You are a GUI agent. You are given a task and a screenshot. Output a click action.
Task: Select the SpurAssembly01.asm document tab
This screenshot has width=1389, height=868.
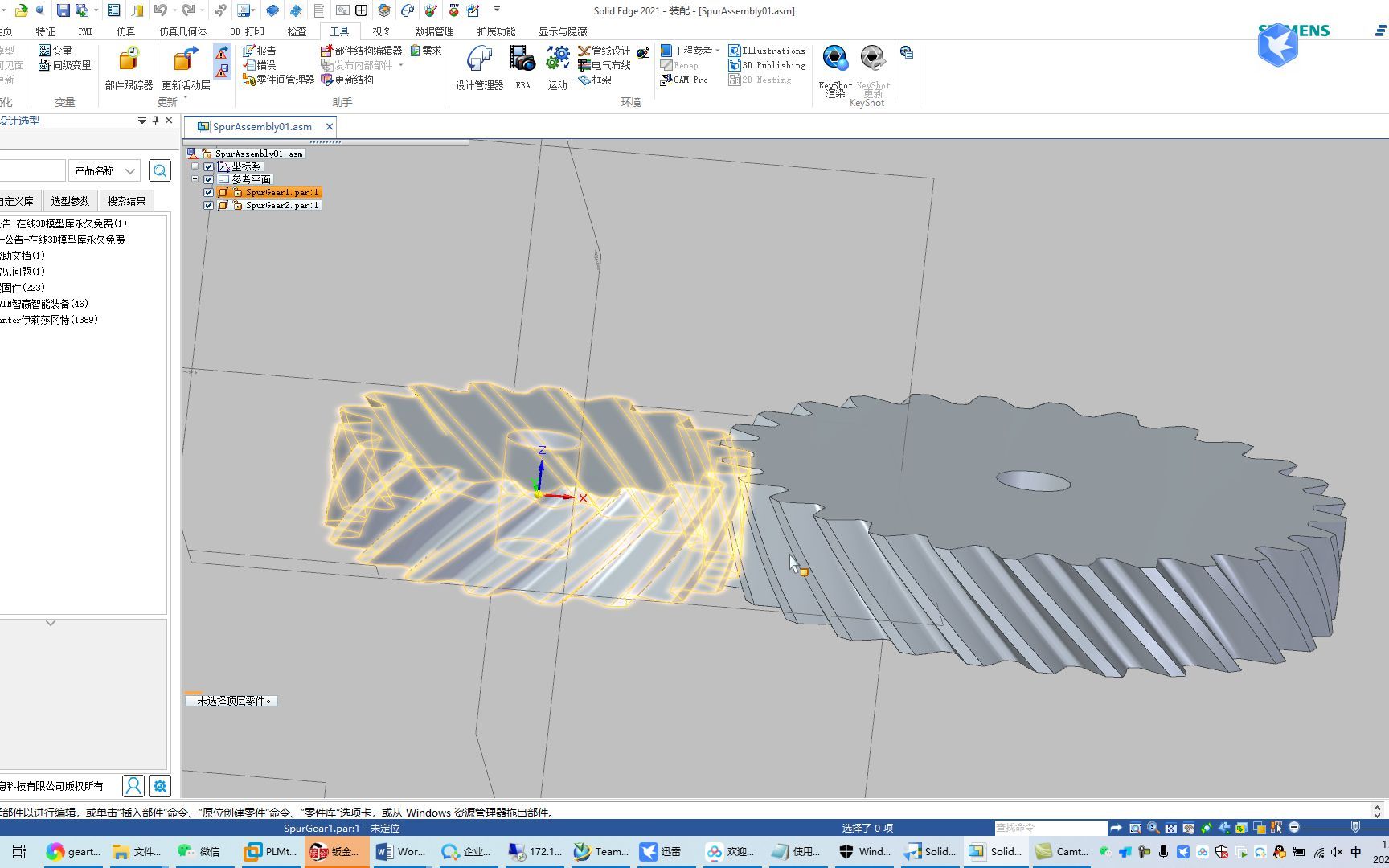point(262,126)
